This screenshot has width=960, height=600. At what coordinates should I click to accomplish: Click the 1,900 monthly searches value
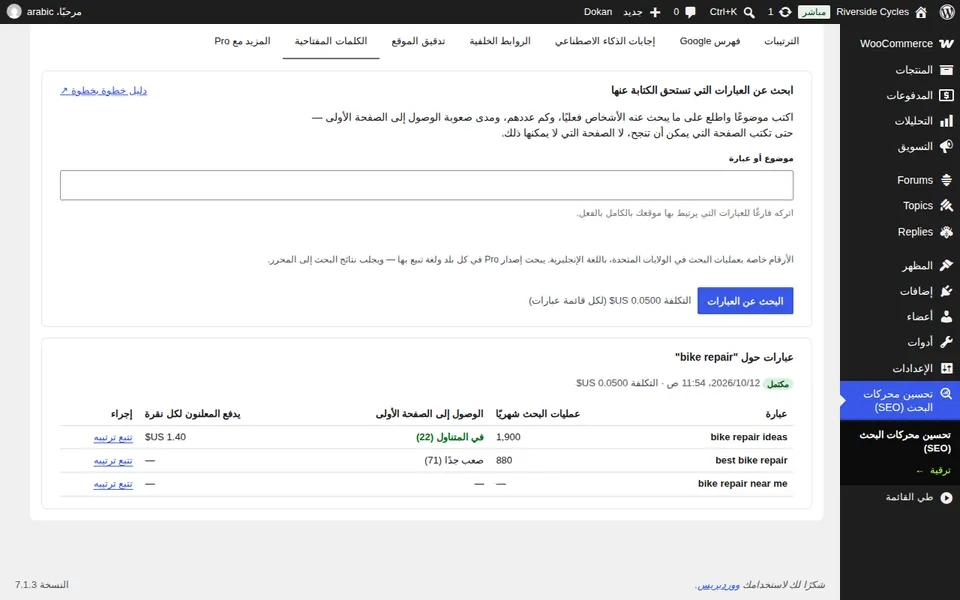508,437
